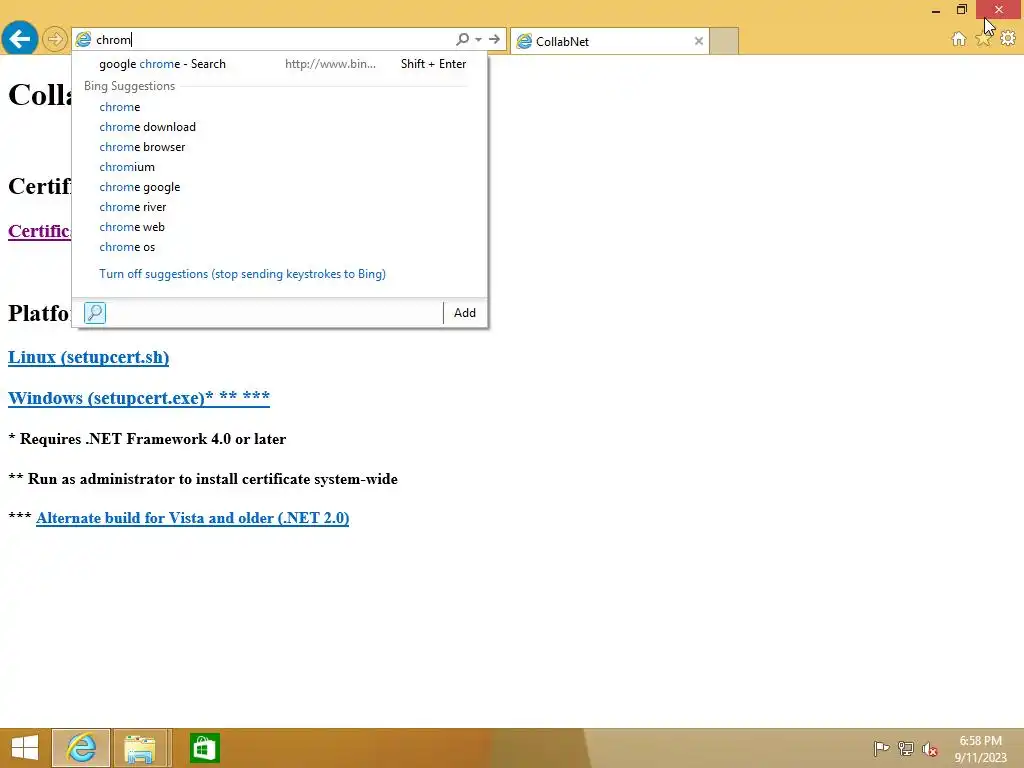Open Favorites star icon
Viewport: 1024px width, 768px height.
tap(983, 39)
